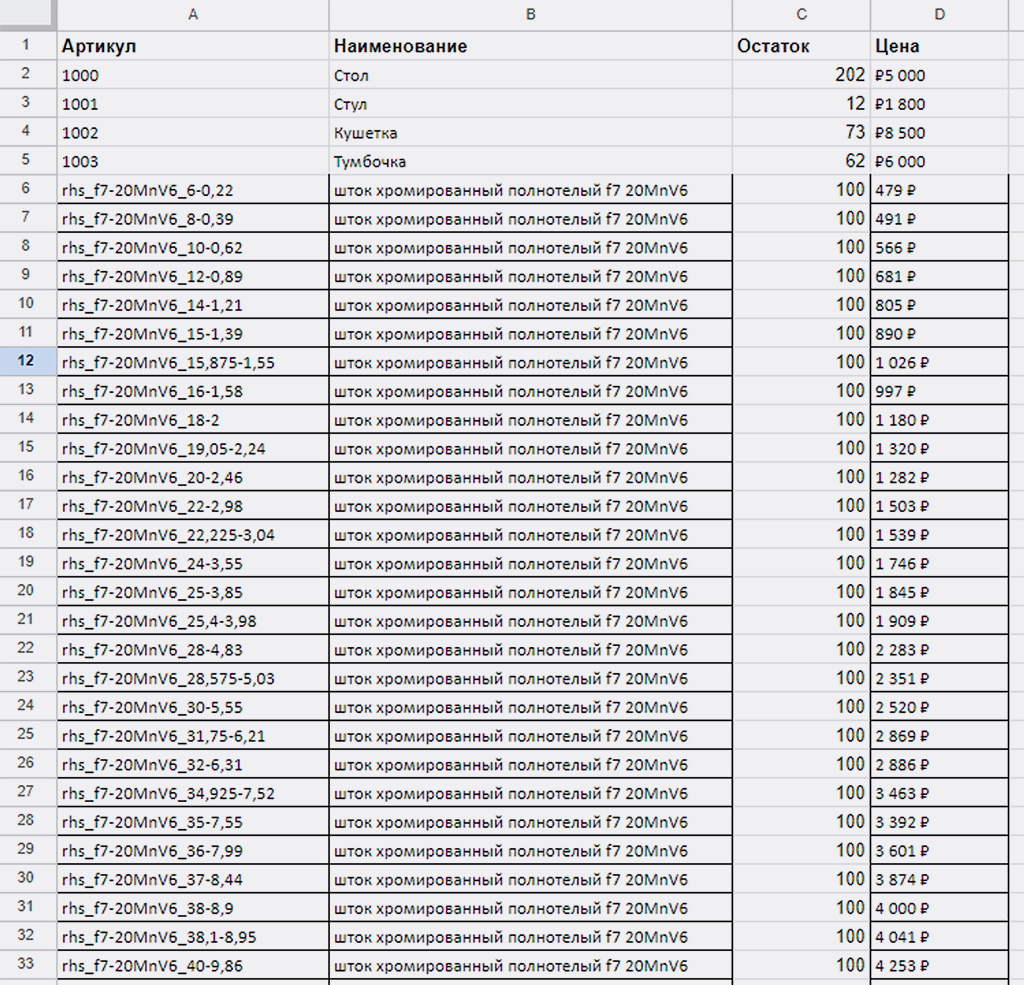Click price cell ₽1 800
Screen dimensions: 1024x985
click(x=939, y=103)
